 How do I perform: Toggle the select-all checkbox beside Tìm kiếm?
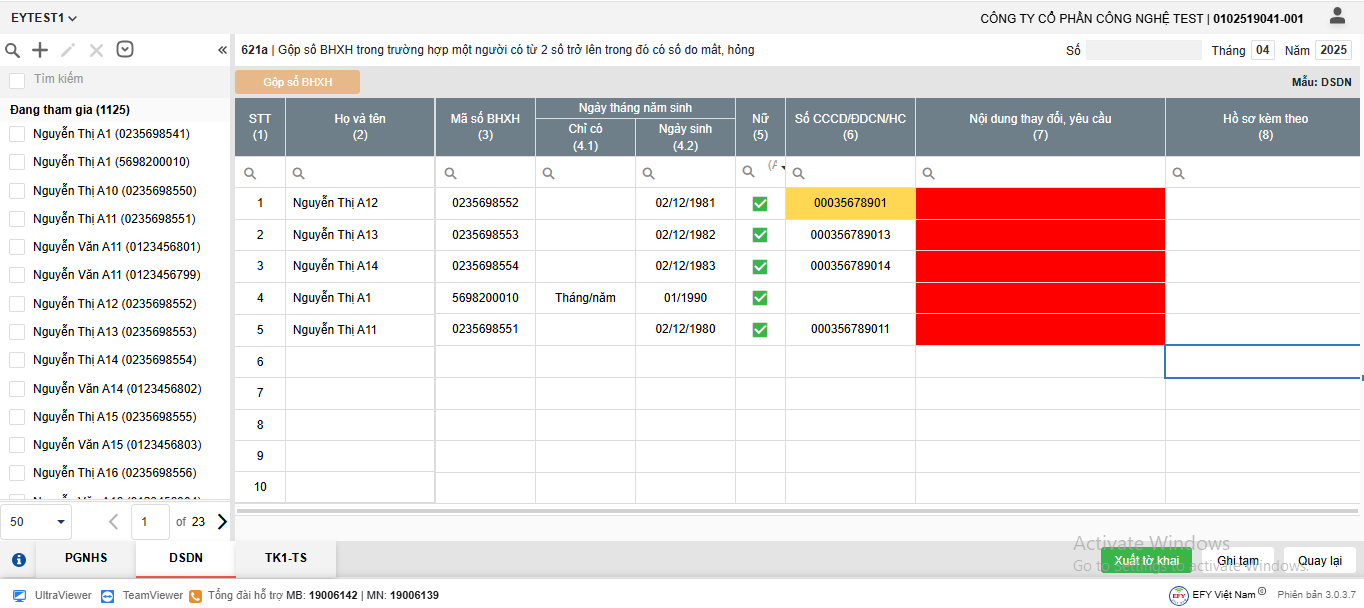click(x=17, y=80)
